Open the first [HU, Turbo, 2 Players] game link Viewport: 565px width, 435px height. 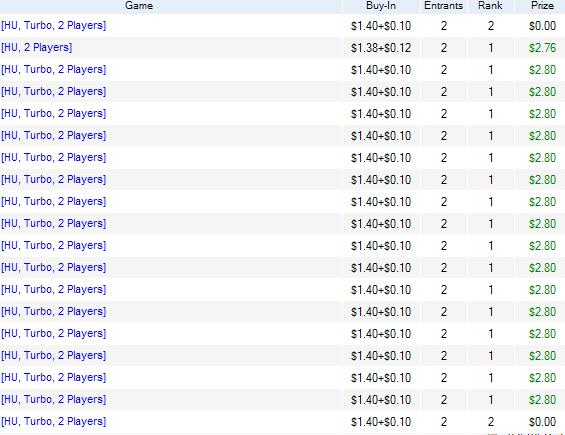pyautogui.click(x=54, y=26)
